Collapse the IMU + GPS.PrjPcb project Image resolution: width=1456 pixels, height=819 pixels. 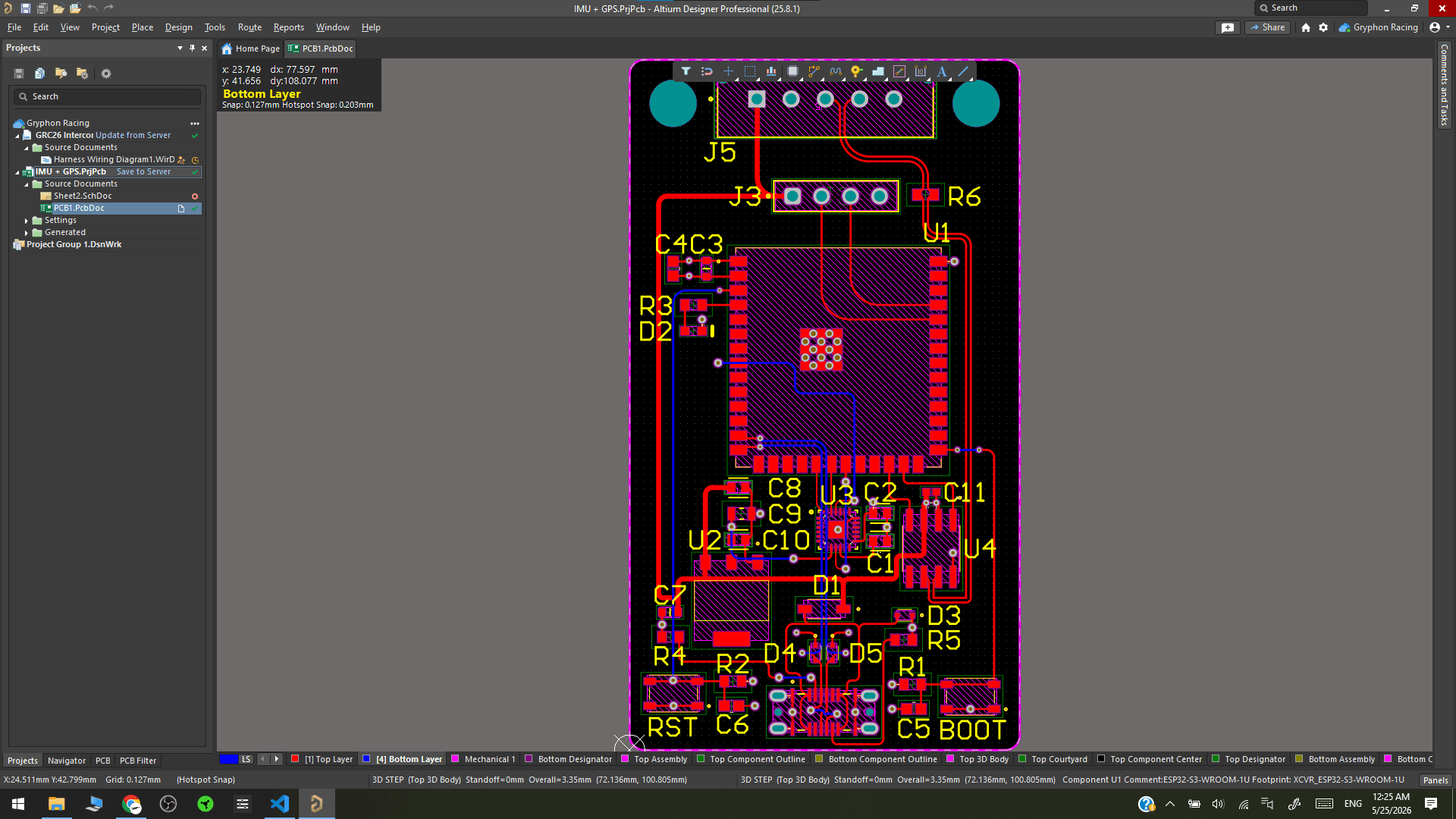[17, 172]
